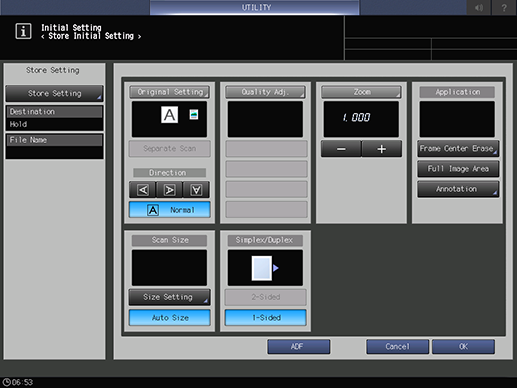This screenshot has height=388, width=517.
Task: Open the Original Setting options
Action: [x=170, y=92]
